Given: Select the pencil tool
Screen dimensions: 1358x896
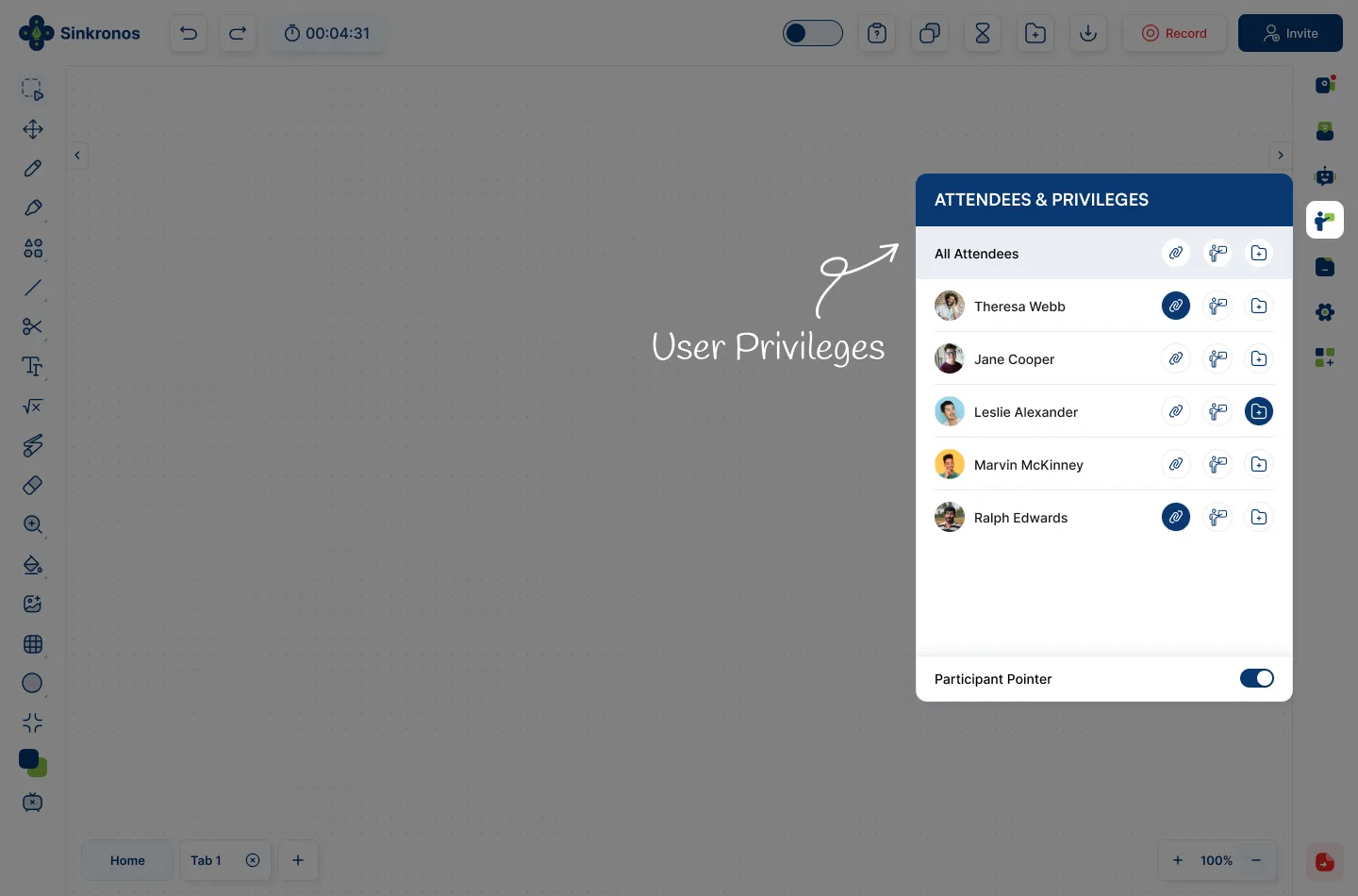Looking at the screenshot, I should point(33,169).
